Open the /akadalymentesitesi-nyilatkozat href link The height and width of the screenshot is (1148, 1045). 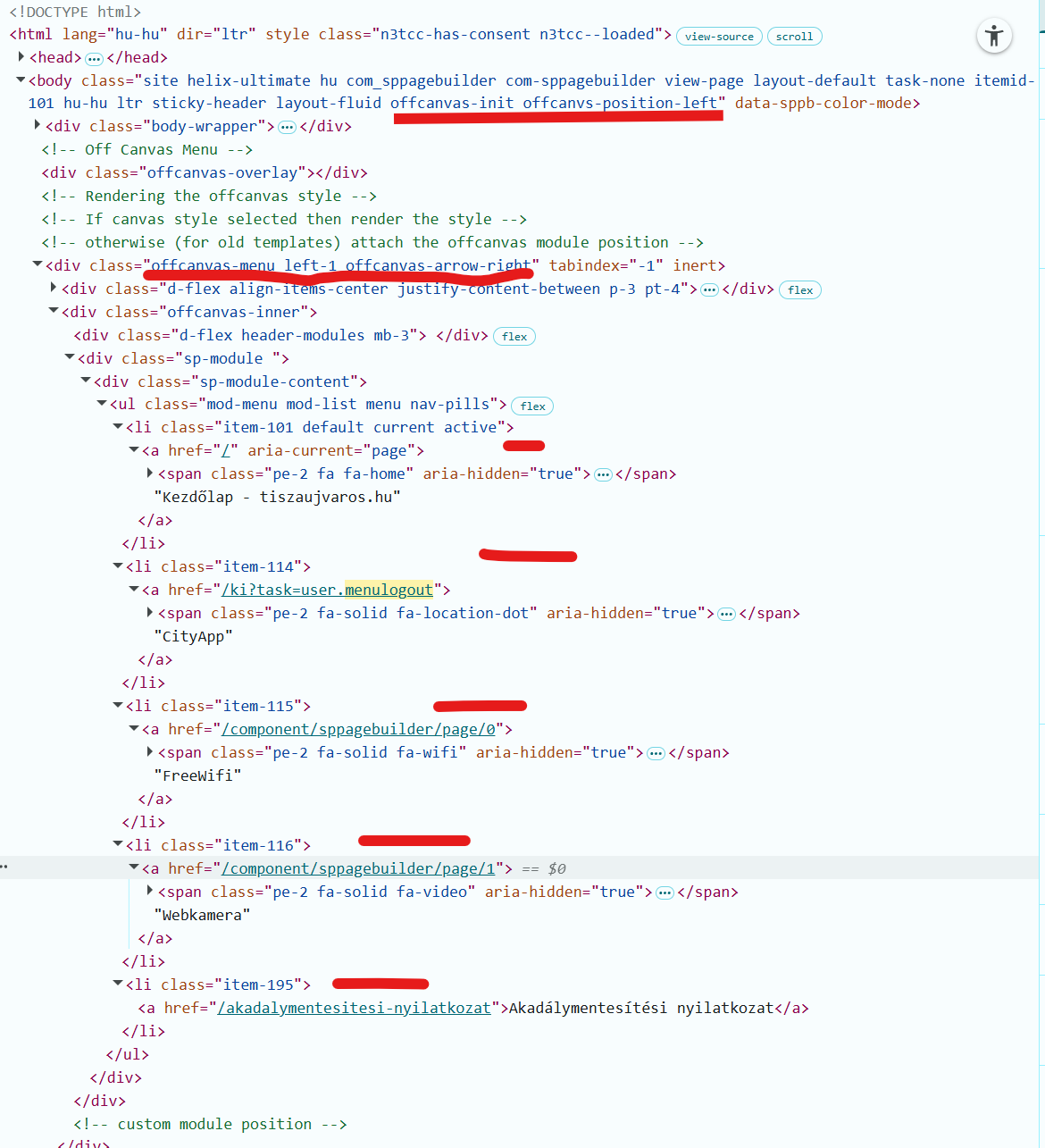355,1008
